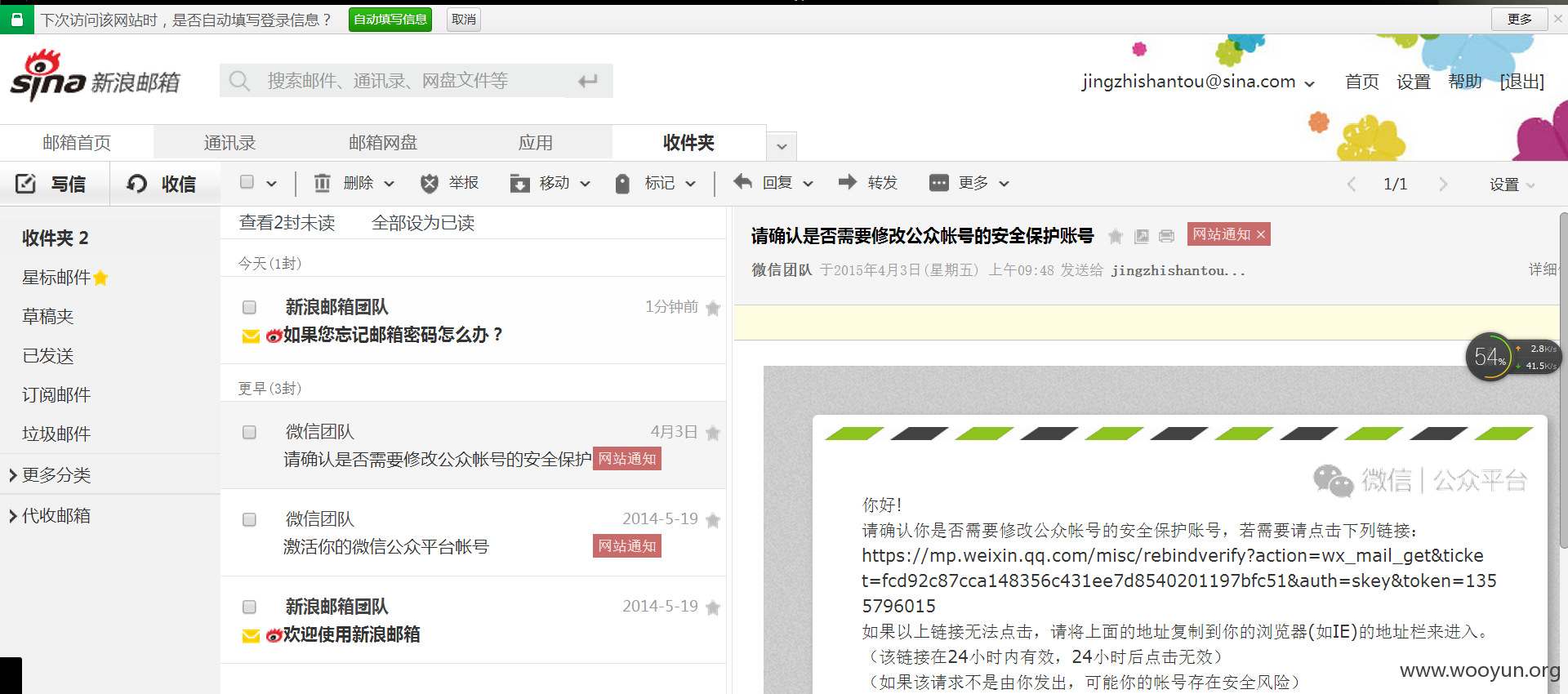
Task: Open the tab list dropdown next to 收件夹
Action: pos(782,146)
